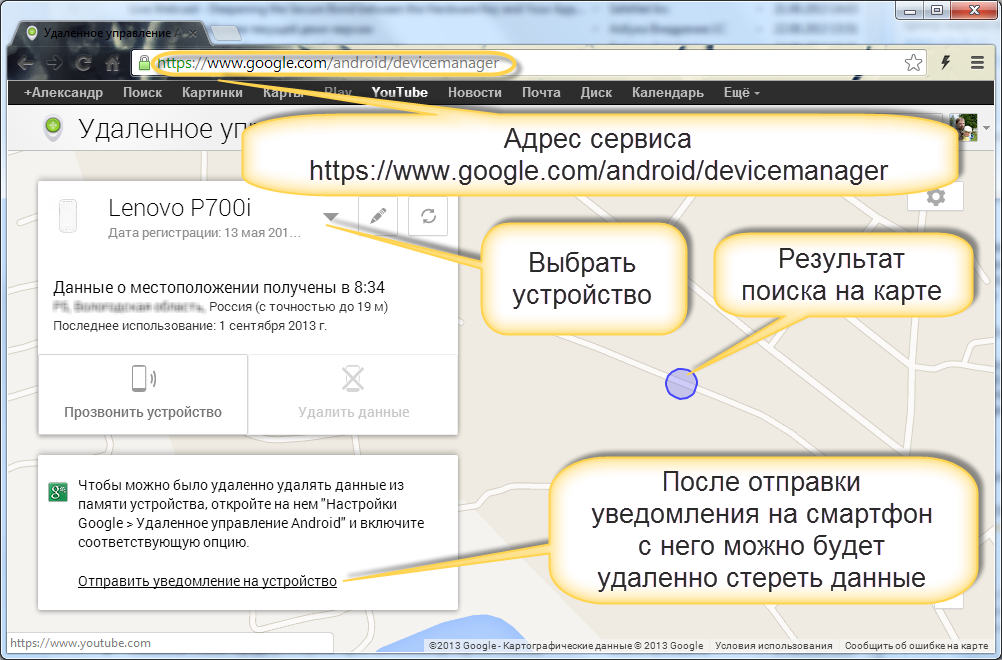The image size is (1002, 660).
Task: Click the bookmark star in address bar
Action: 913,63
